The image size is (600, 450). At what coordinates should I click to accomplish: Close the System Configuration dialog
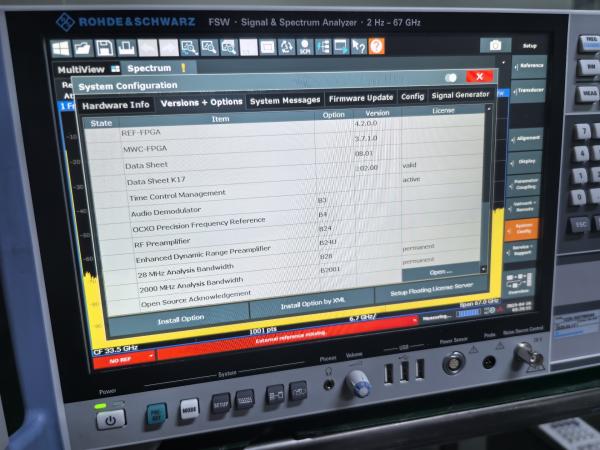[479, 76]
